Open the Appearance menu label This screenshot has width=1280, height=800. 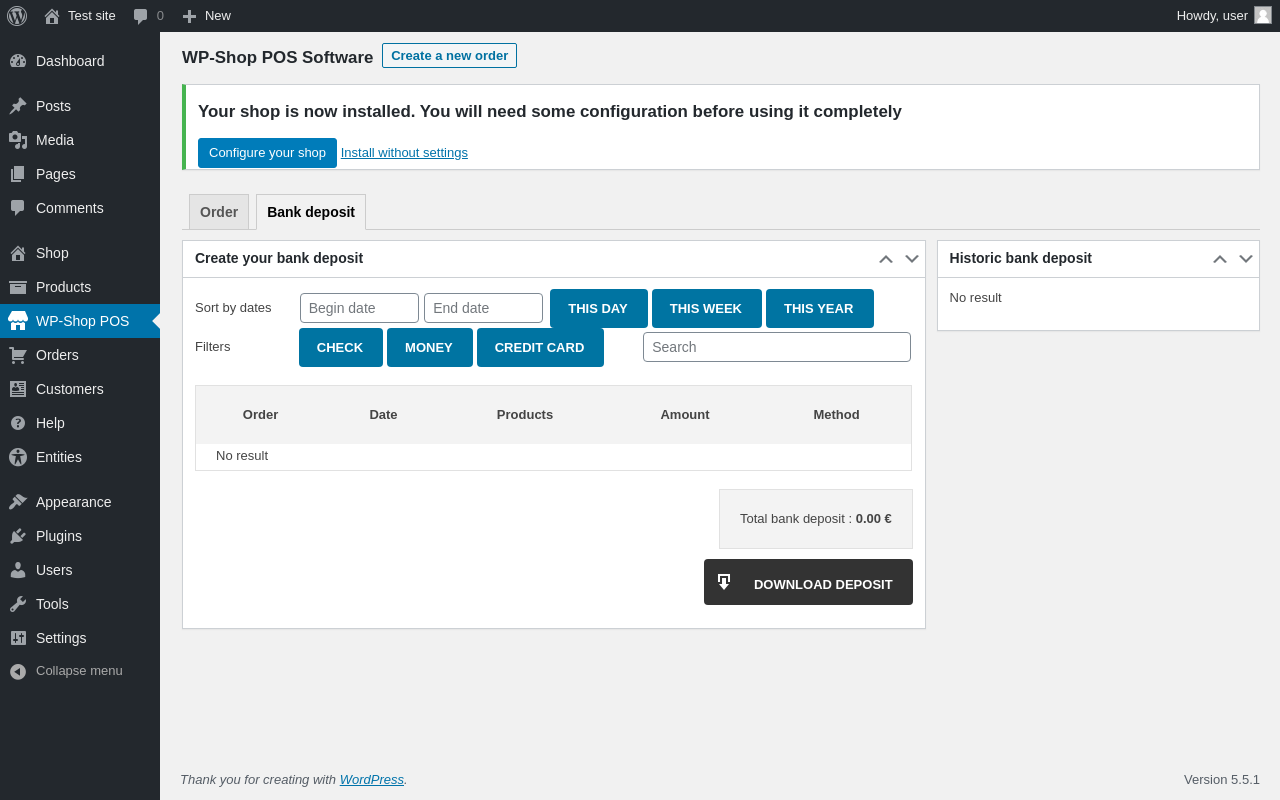coord(74,502)
